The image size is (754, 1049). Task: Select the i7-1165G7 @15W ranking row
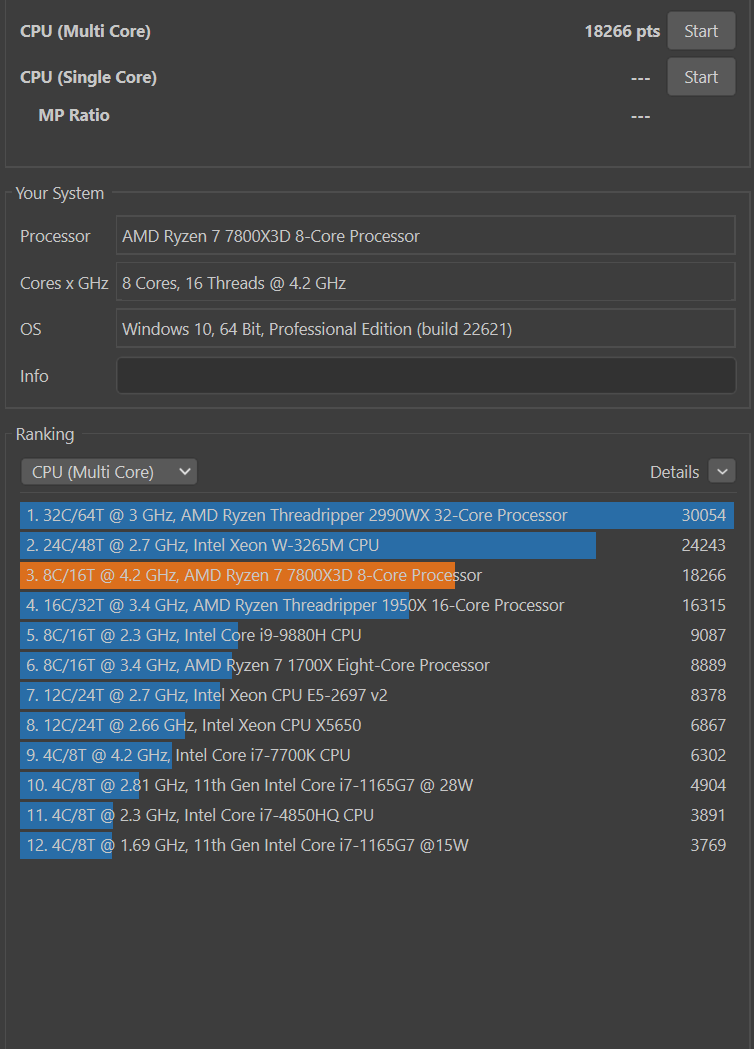coord(377,845)
